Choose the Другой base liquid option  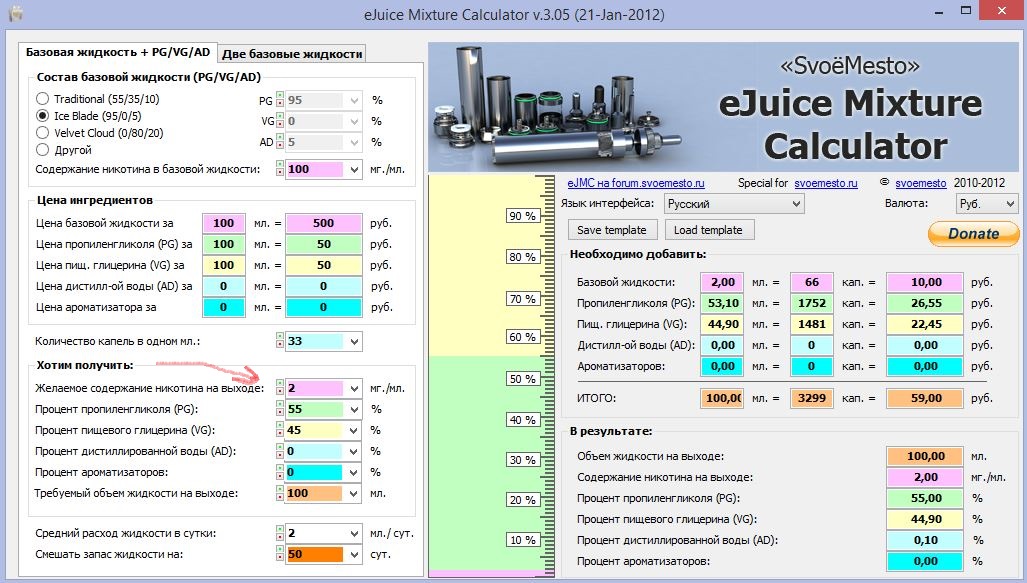[x=43, y=150]
